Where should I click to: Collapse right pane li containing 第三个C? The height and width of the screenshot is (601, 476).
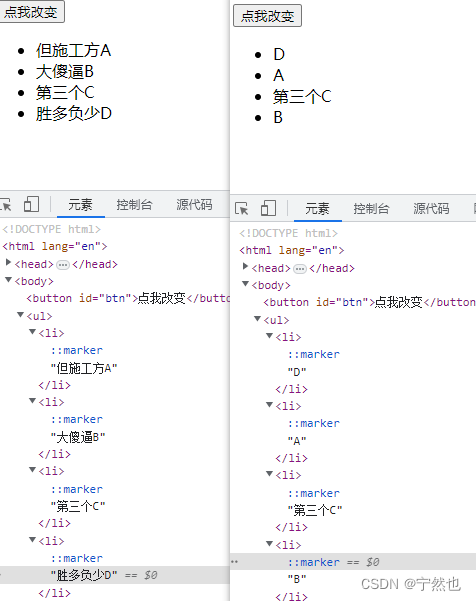click(269, 474)
